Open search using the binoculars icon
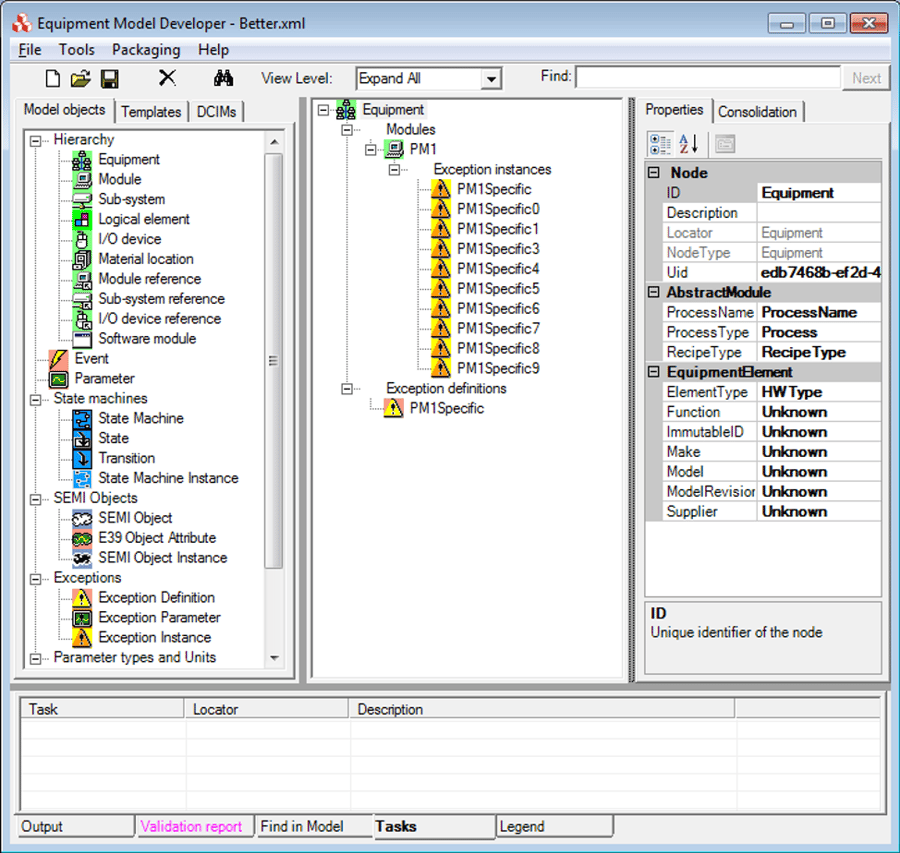The height and width of the screenshot is (853, 900). point(224,78)
